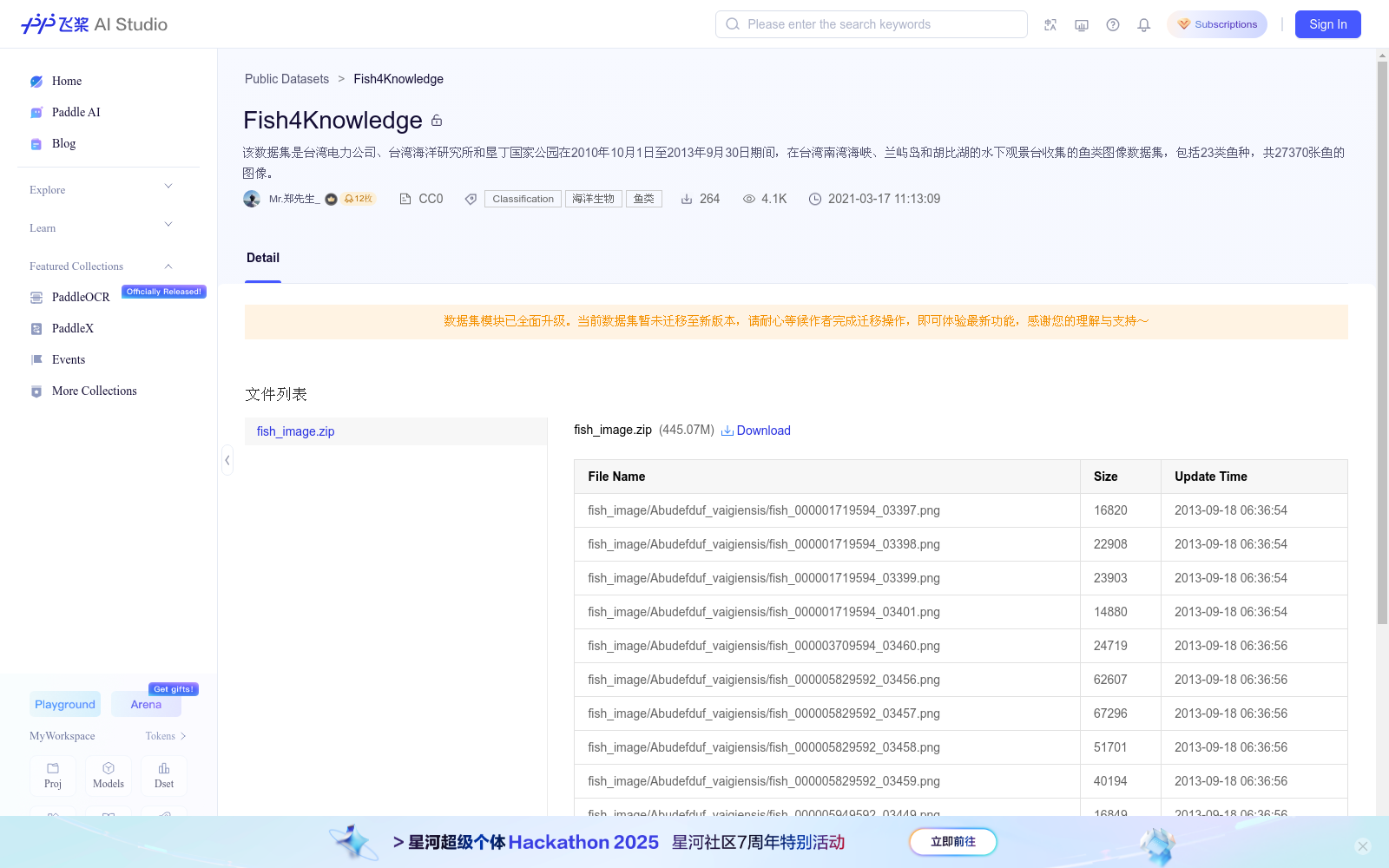Screen dimensions: 1389x868
Task: Click the author name Mr.郑先生_
Action: click(x=294, y=199)
